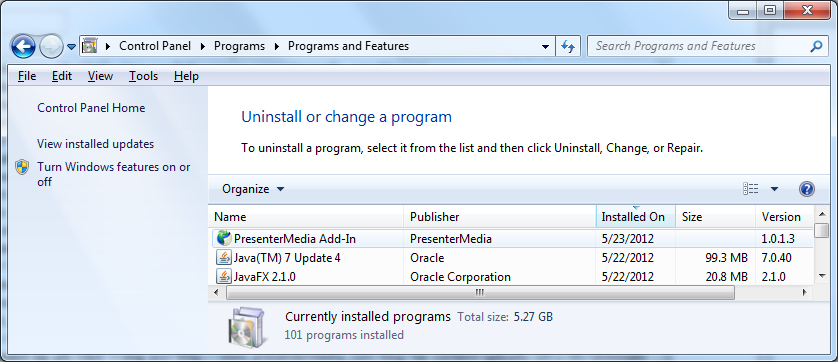Image resolution: width=839 pixels, height=362 pixels.
Task: Click the greyed Forward arrow button
Action: (52, 47)
